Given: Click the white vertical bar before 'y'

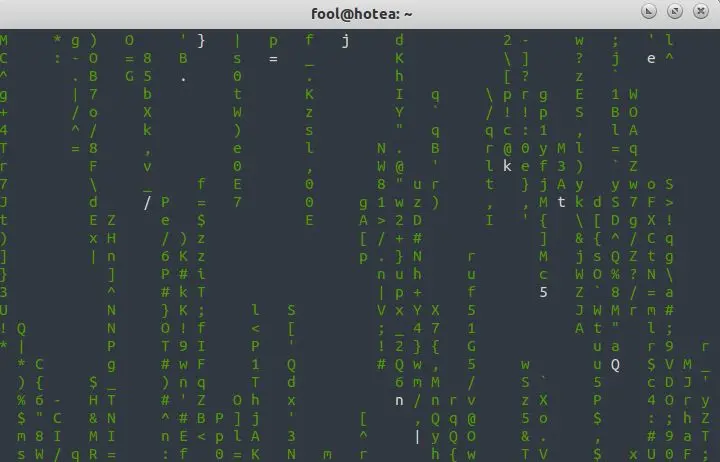Looking at the screenshot, I should (x=417, y=436).
